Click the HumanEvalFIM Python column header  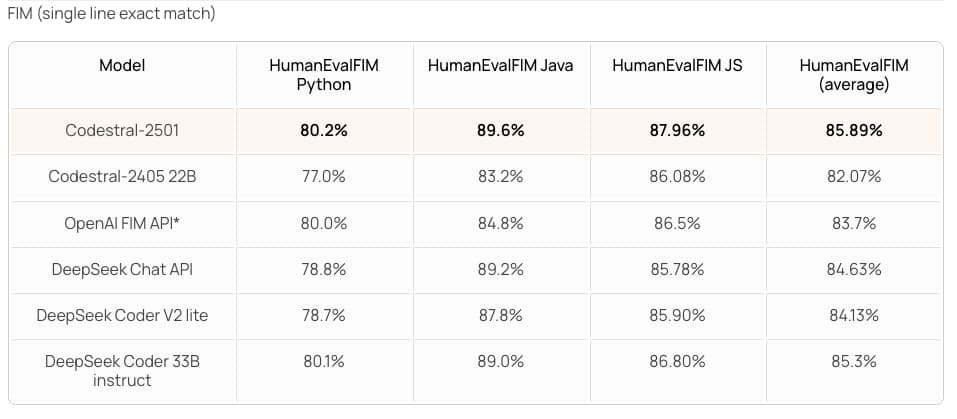pos(324,75)
